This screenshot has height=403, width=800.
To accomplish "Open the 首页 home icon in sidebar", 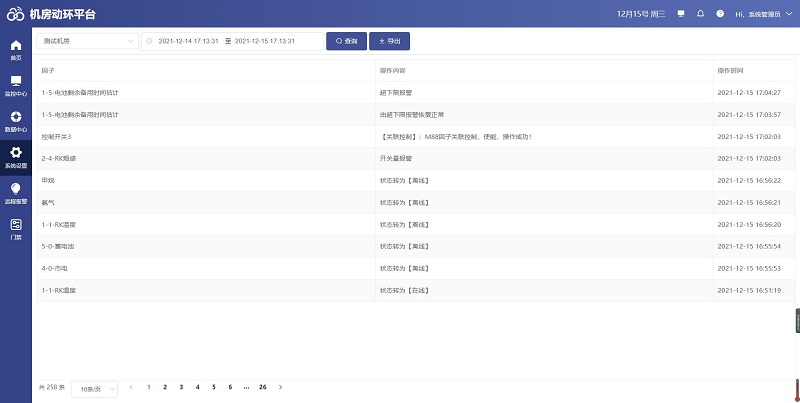I will [x=15, y=49].
